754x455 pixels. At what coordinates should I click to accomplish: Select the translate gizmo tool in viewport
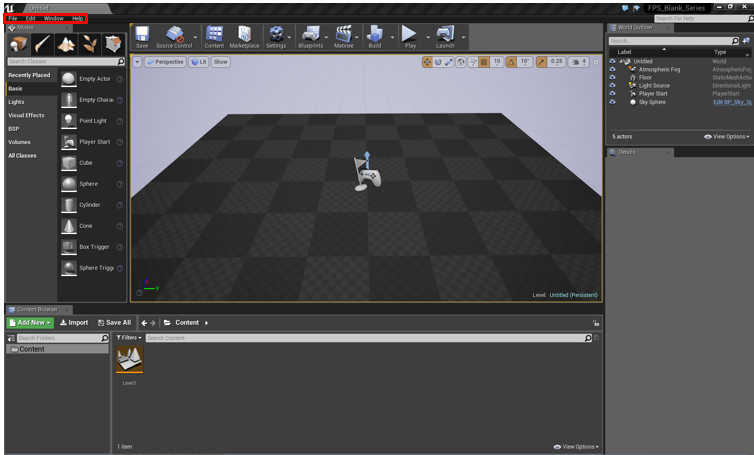(x=427, y=62)
